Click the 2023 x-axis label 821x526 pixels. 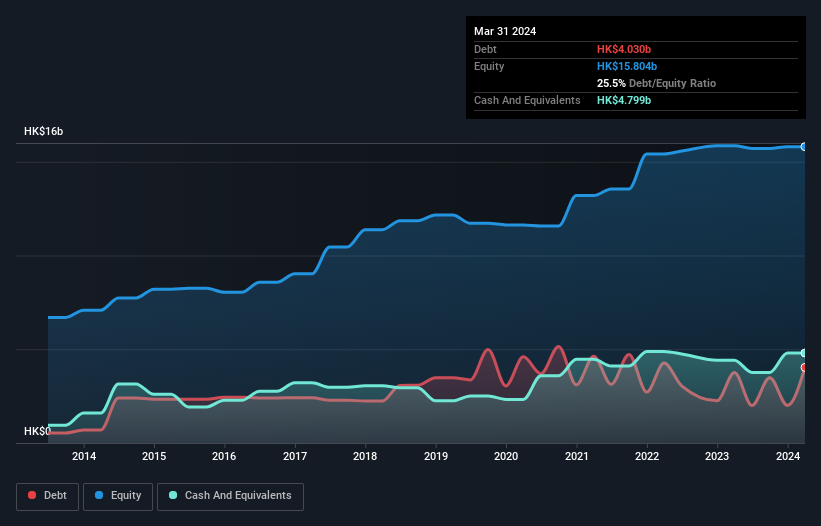coord(717,456)
